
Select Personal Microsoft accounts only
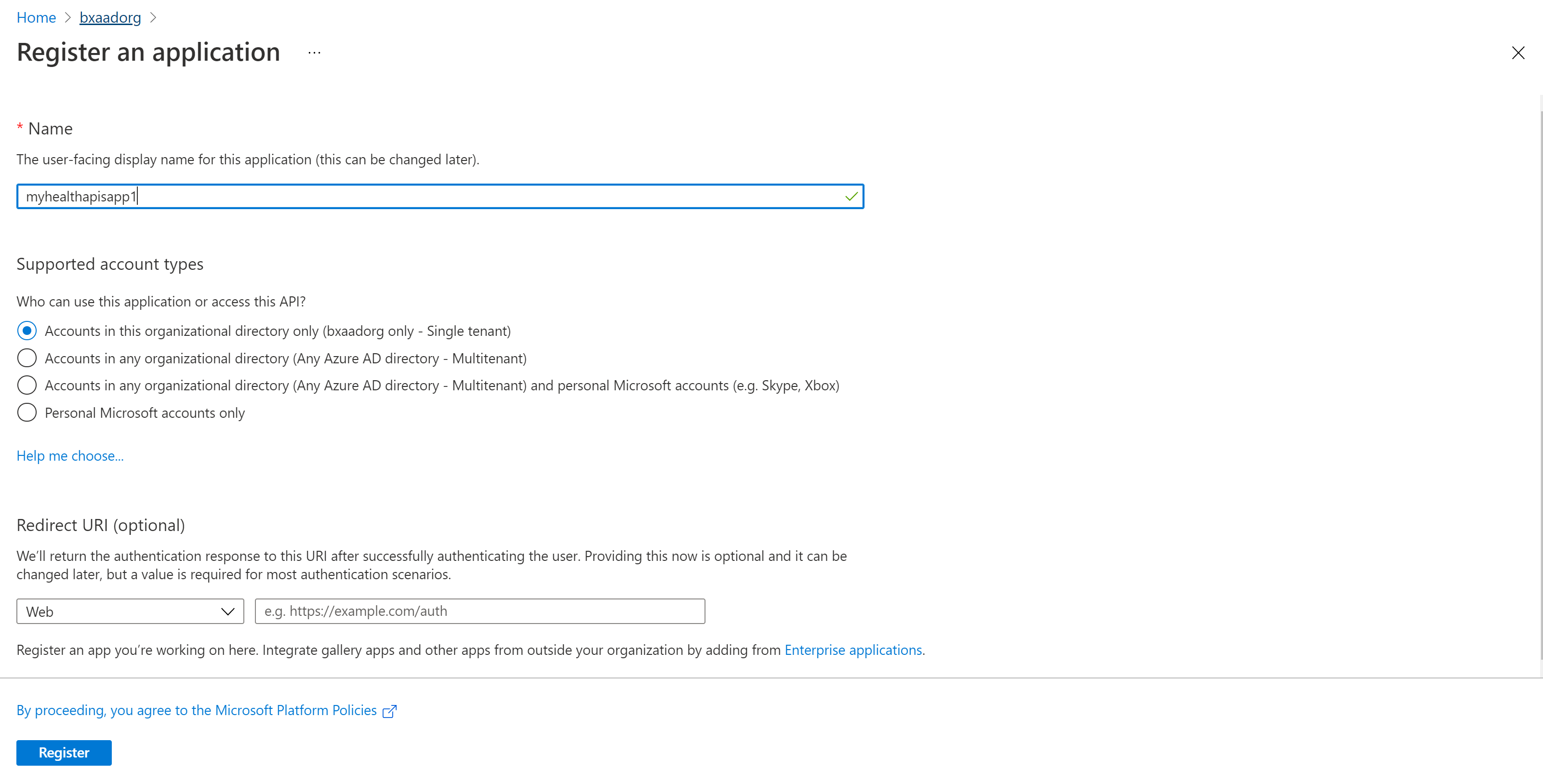[27, 412]
